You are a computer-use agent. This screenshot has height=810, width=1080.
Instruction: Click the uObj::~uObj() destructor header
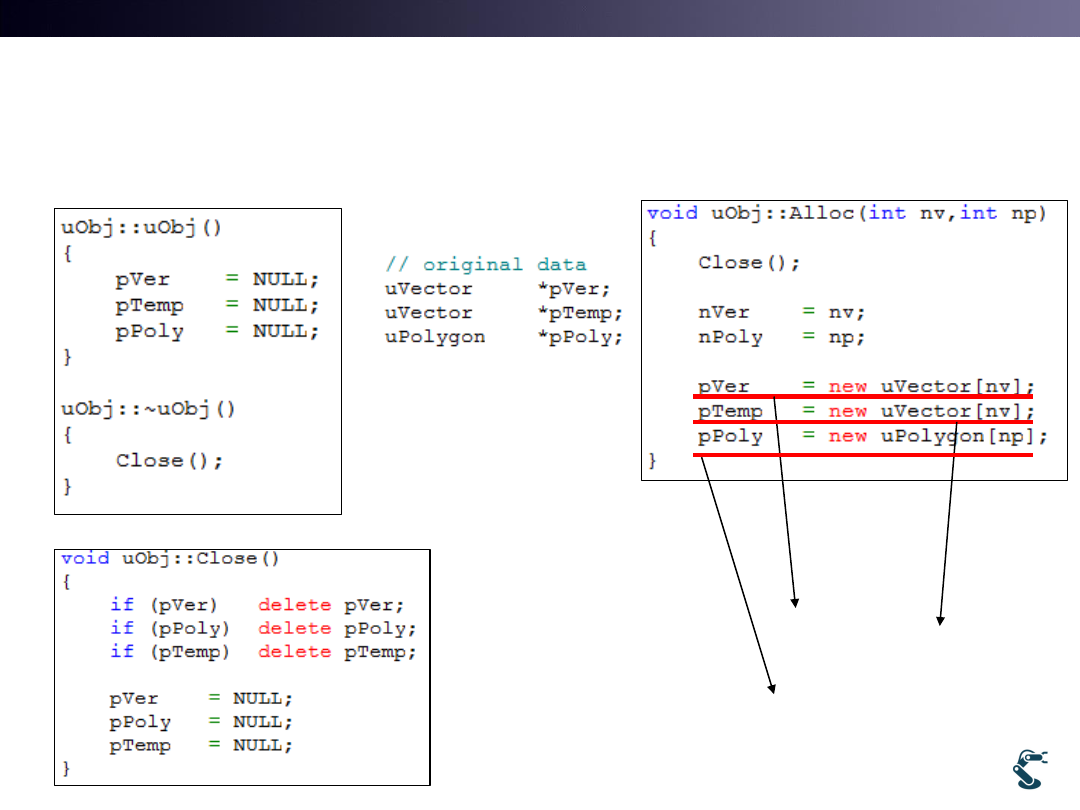(148, 409)
